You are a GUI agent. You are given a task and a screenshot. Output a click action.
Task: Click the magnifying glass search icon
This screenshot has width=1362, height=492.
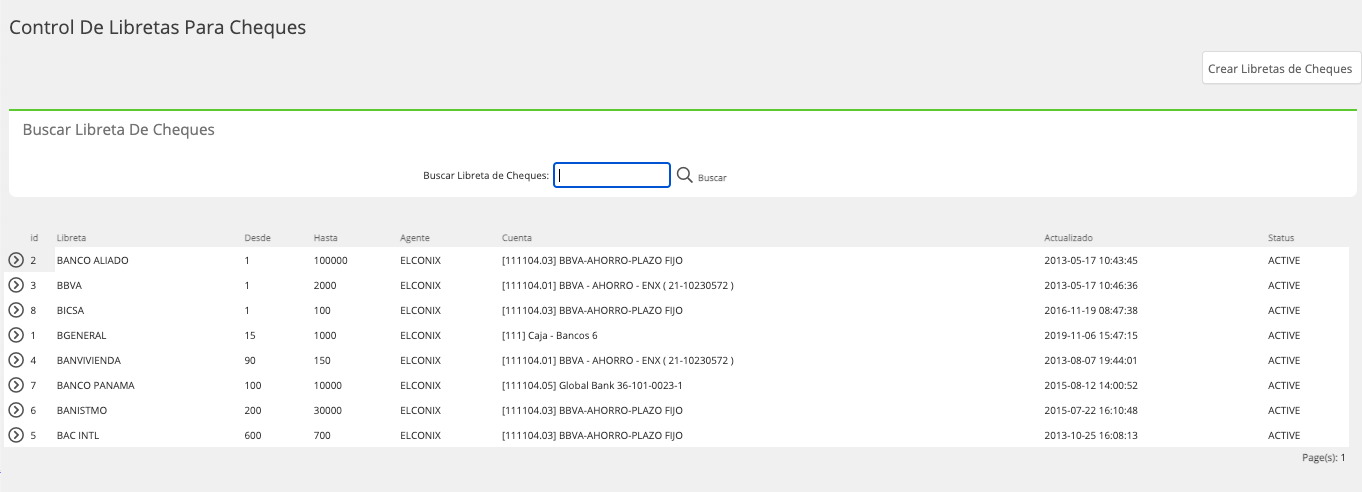coord(685,175)
